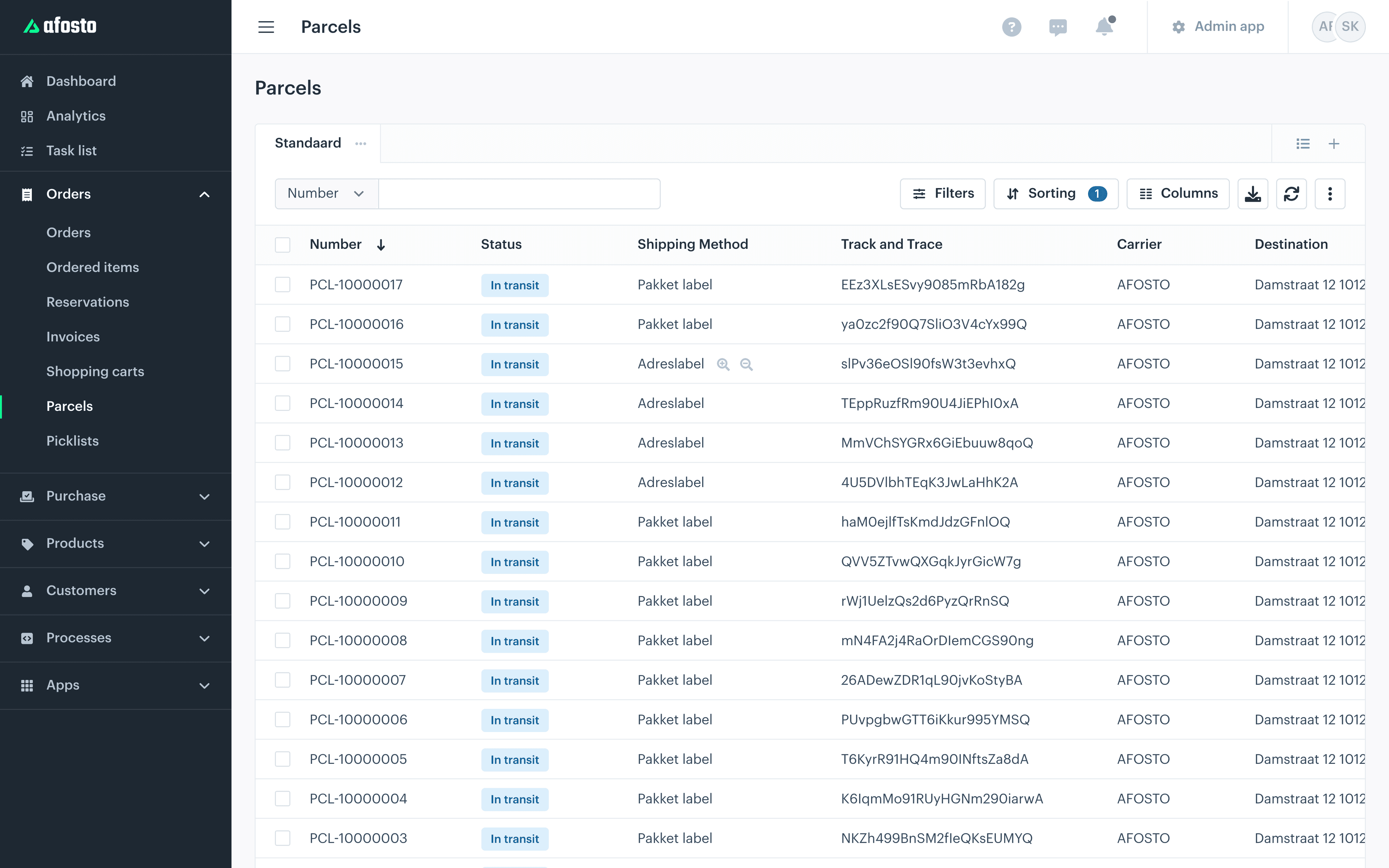Refresh the parcels table
1389x868 pixels.
click(x=1291, y=194)
